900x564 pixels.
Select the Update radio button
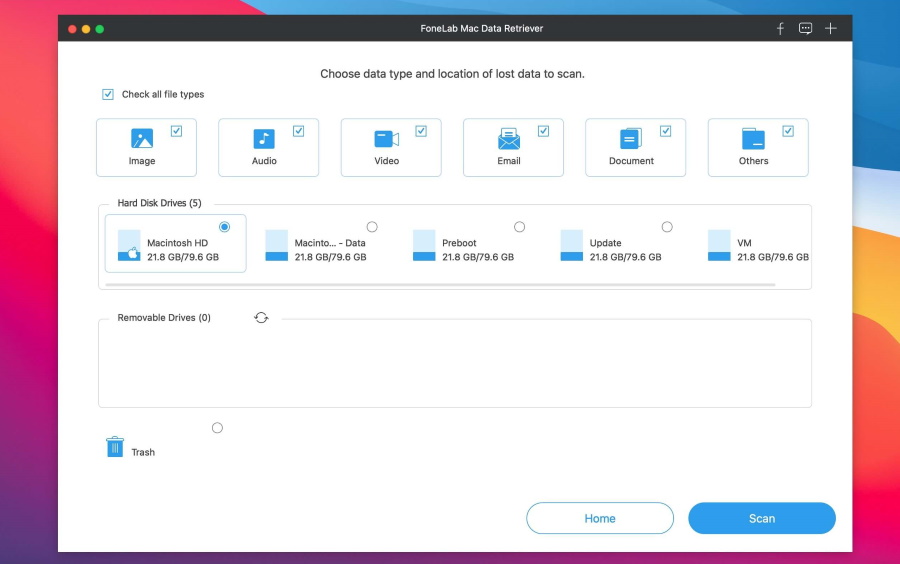[x=667, y=227]
